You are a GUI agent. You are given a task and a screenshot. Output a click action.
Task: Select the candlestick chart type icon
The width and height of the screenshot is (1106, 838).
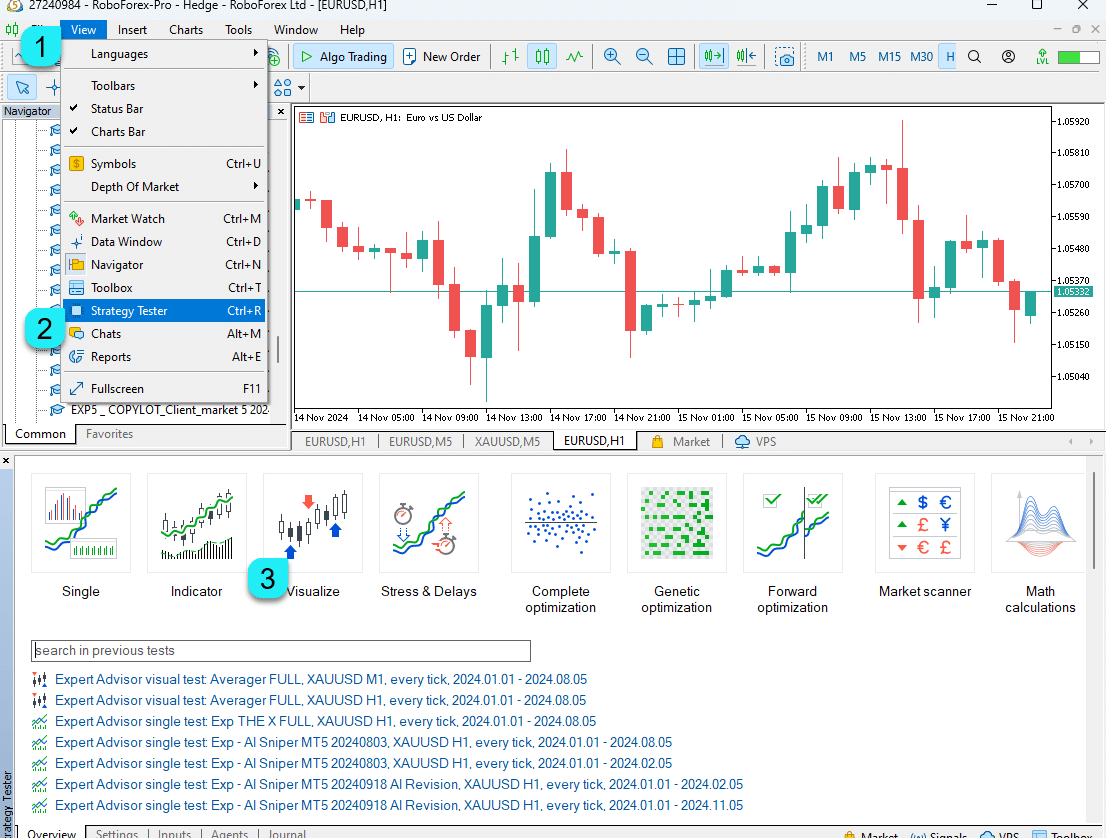[x=542, y=57]
